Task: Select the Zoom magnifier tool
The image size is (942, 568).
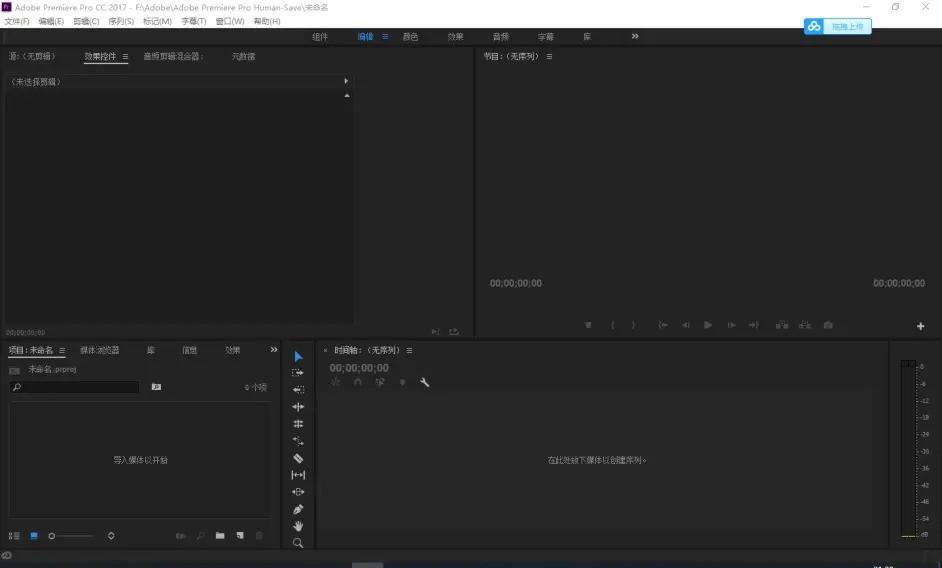Action: [x=298, y=543]
